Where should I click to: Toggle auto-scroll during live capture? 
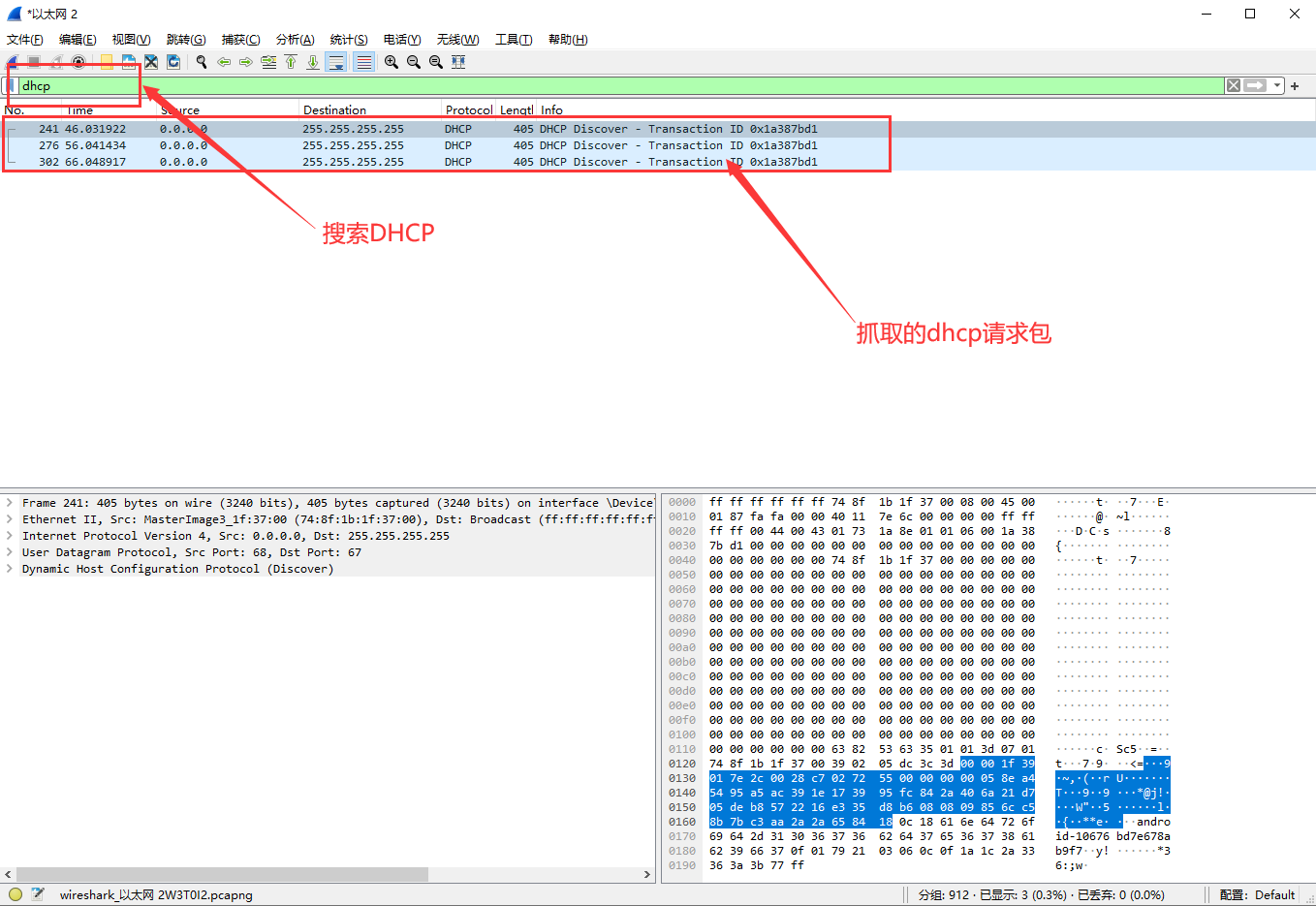[336, 62]
